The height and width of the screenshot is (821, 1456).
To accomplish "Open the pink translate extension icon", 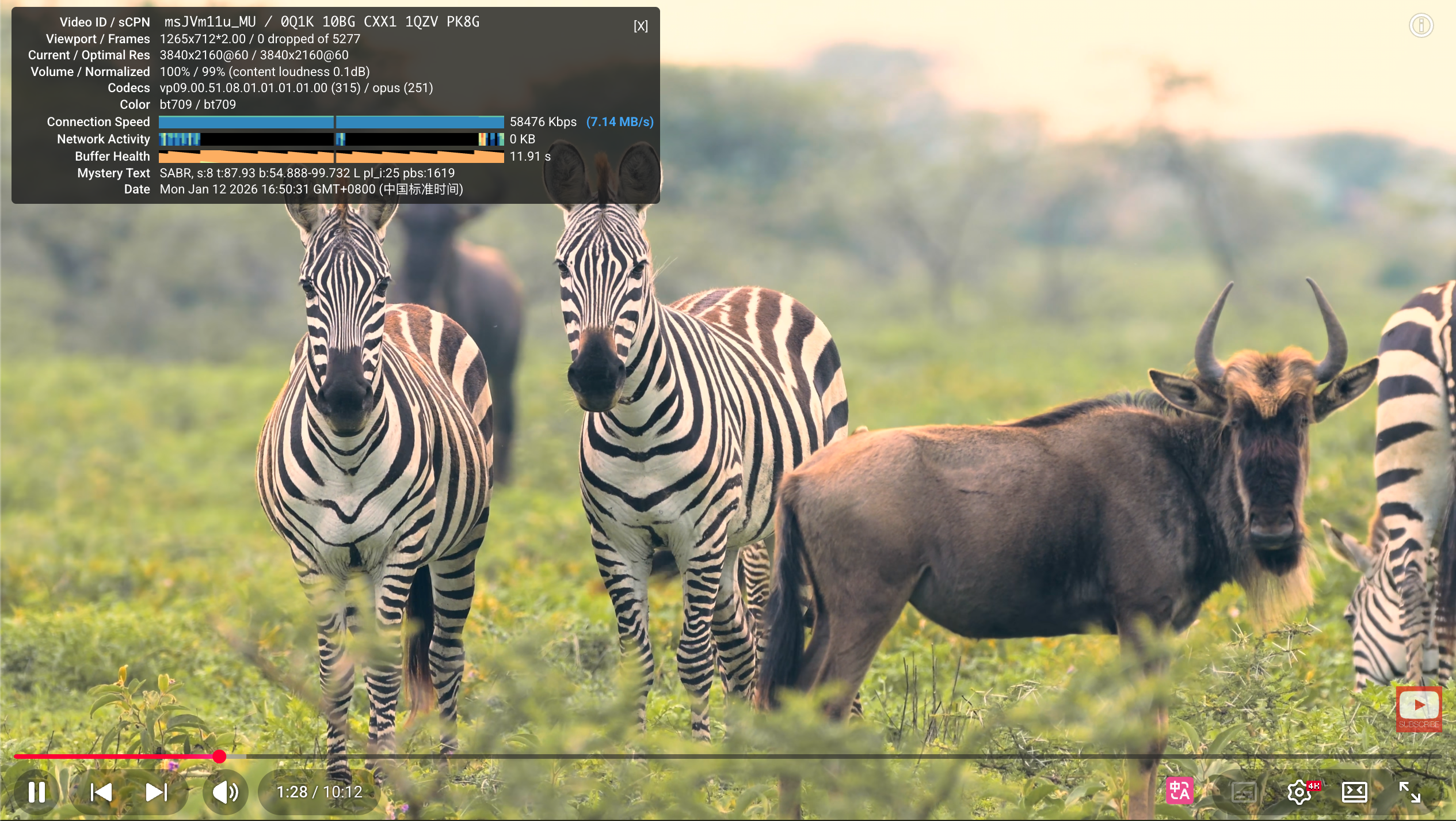I will tap(1179, 791).
